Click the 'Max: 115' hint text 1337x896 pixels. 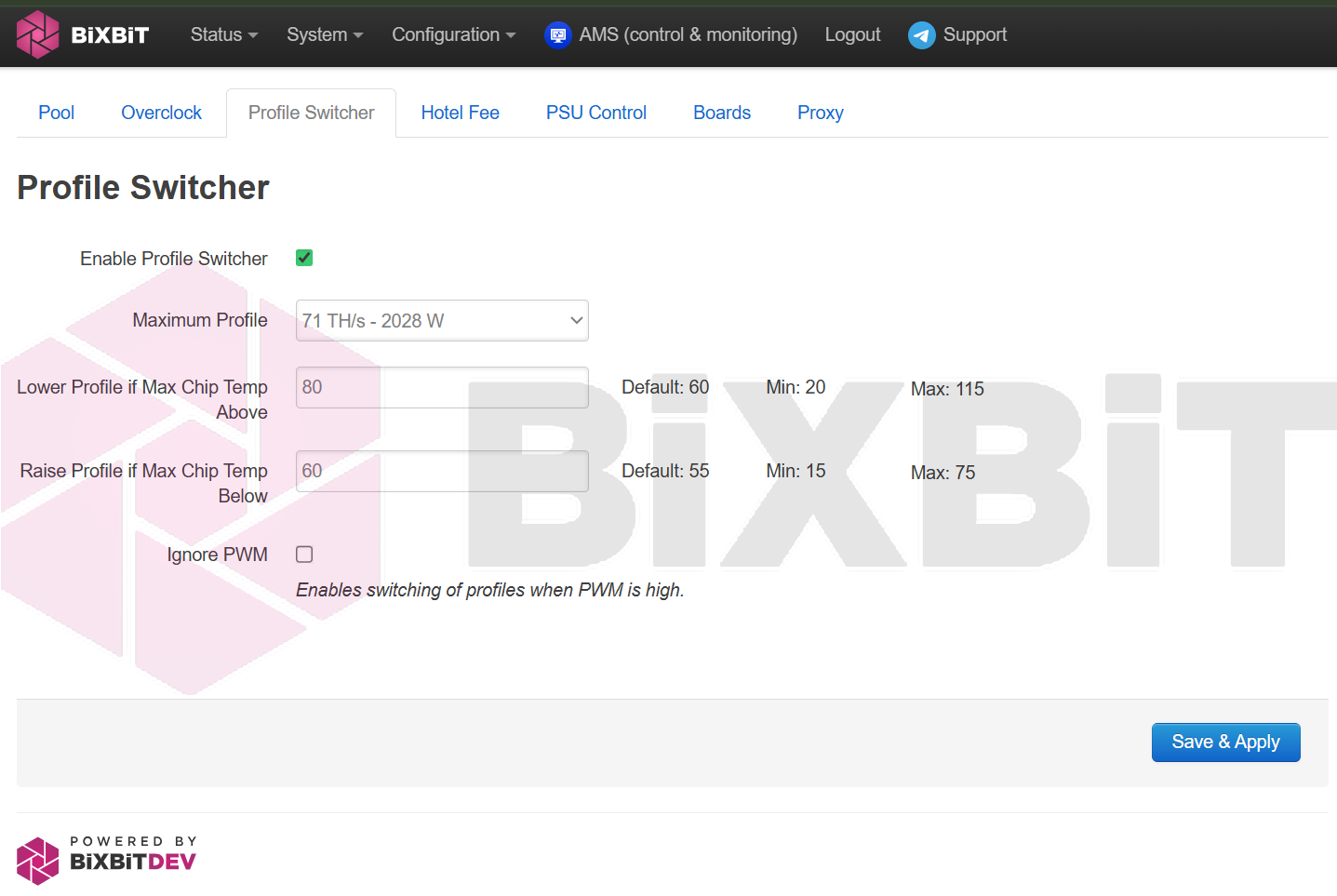pos(947,389)
